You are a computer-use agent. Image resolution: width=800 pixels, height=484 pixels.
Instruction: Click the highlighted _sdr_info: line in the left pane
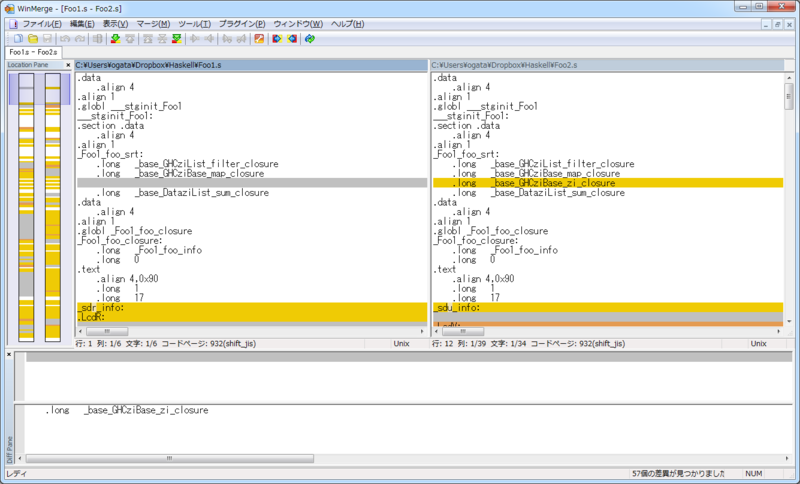pos(252,308)
